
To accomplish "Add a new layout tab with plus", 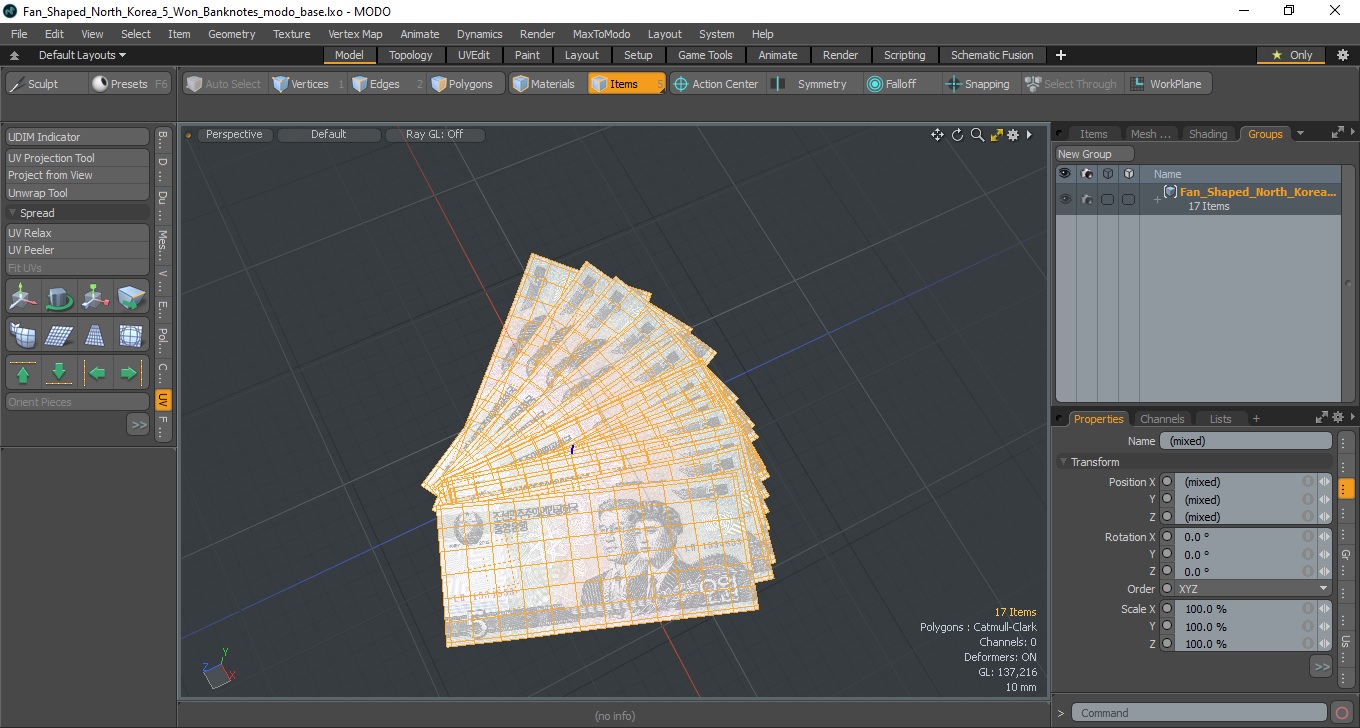I will tap(1061, 55).
